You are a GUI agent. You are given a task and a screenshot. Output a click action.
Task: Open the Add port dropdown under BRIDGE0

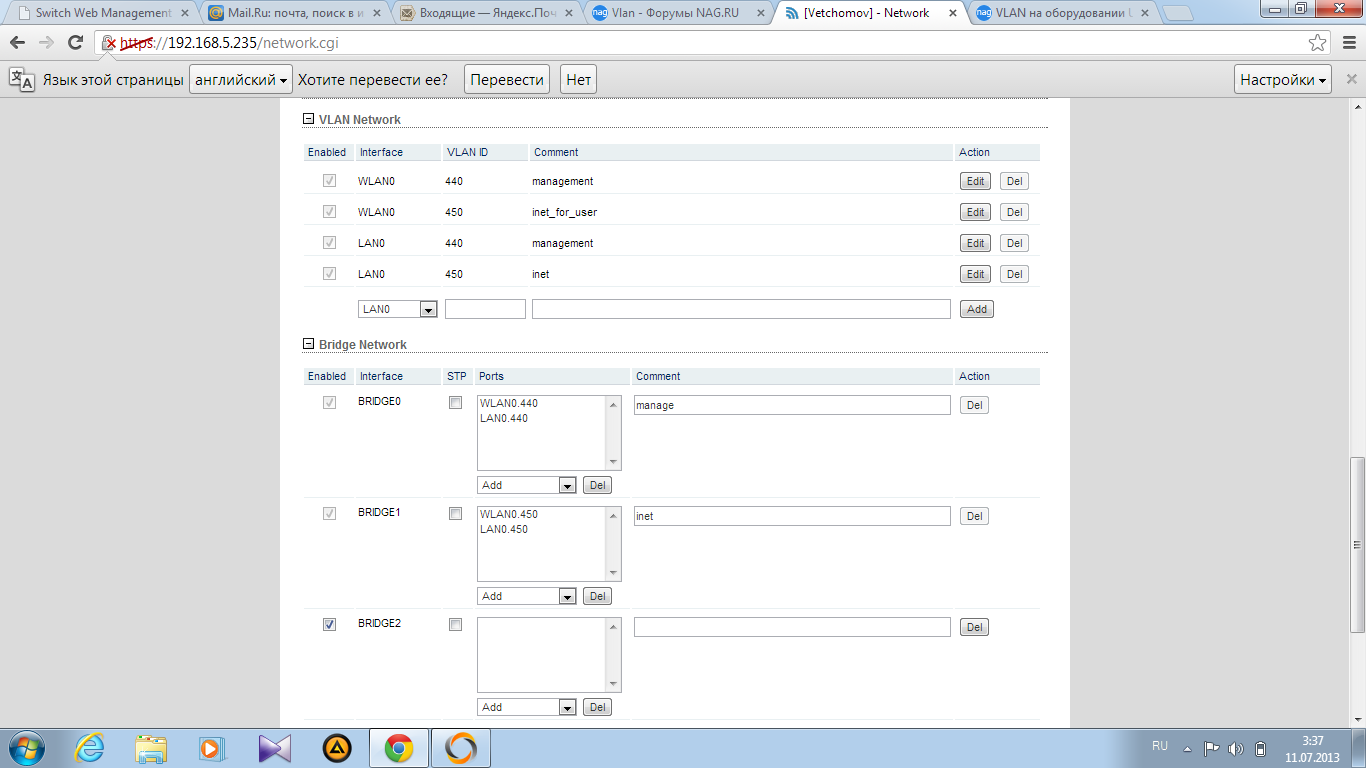(x=527, y=485)
